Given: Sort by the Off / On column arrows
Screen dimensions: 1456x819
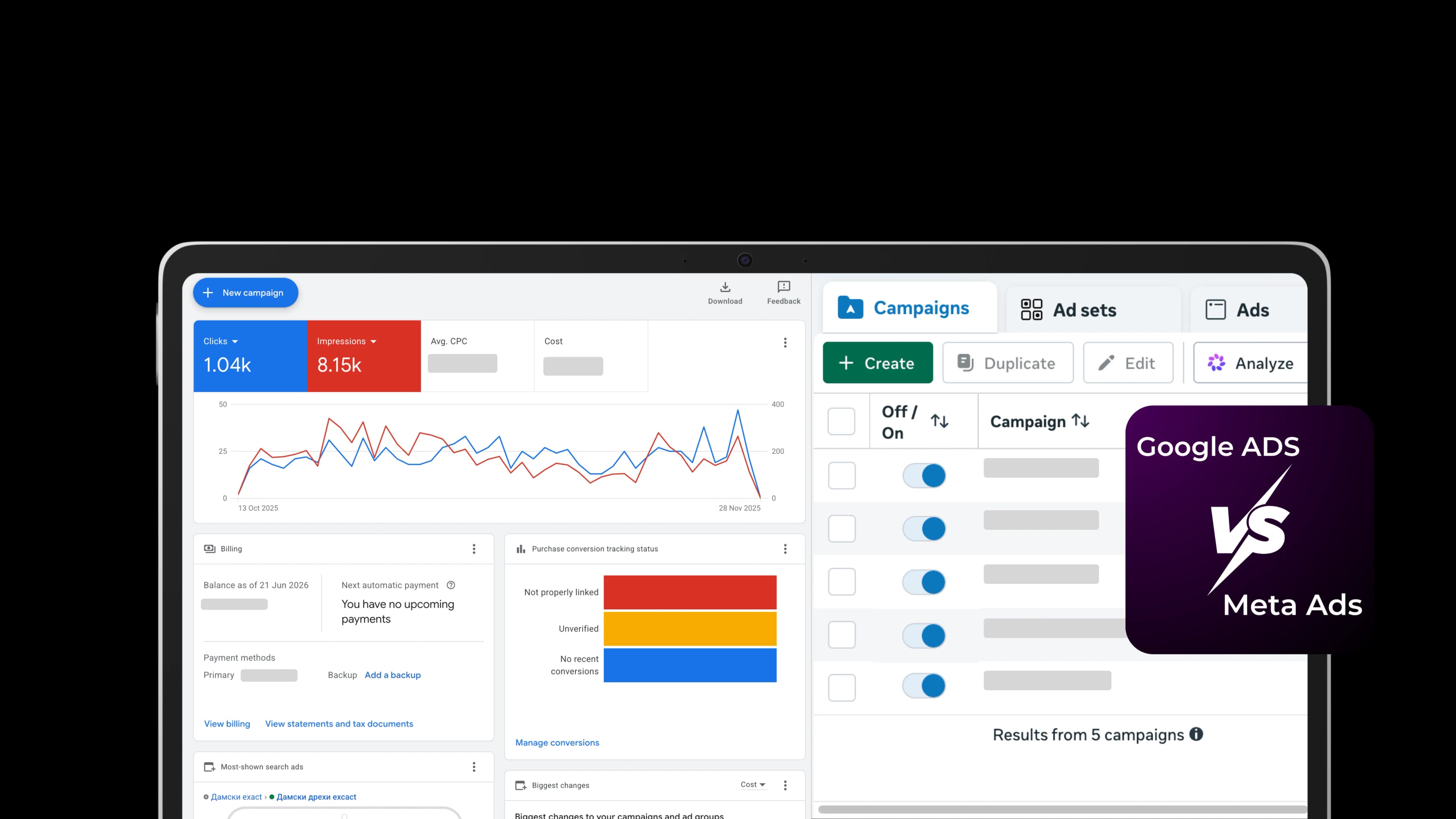Looking at the screenshot, I should coord(940,421).
